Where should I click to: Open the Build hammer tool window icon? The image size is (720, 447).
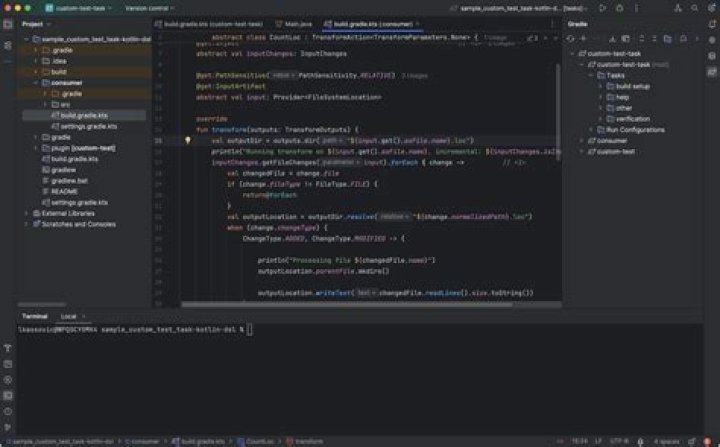click(x=8, y=348)
